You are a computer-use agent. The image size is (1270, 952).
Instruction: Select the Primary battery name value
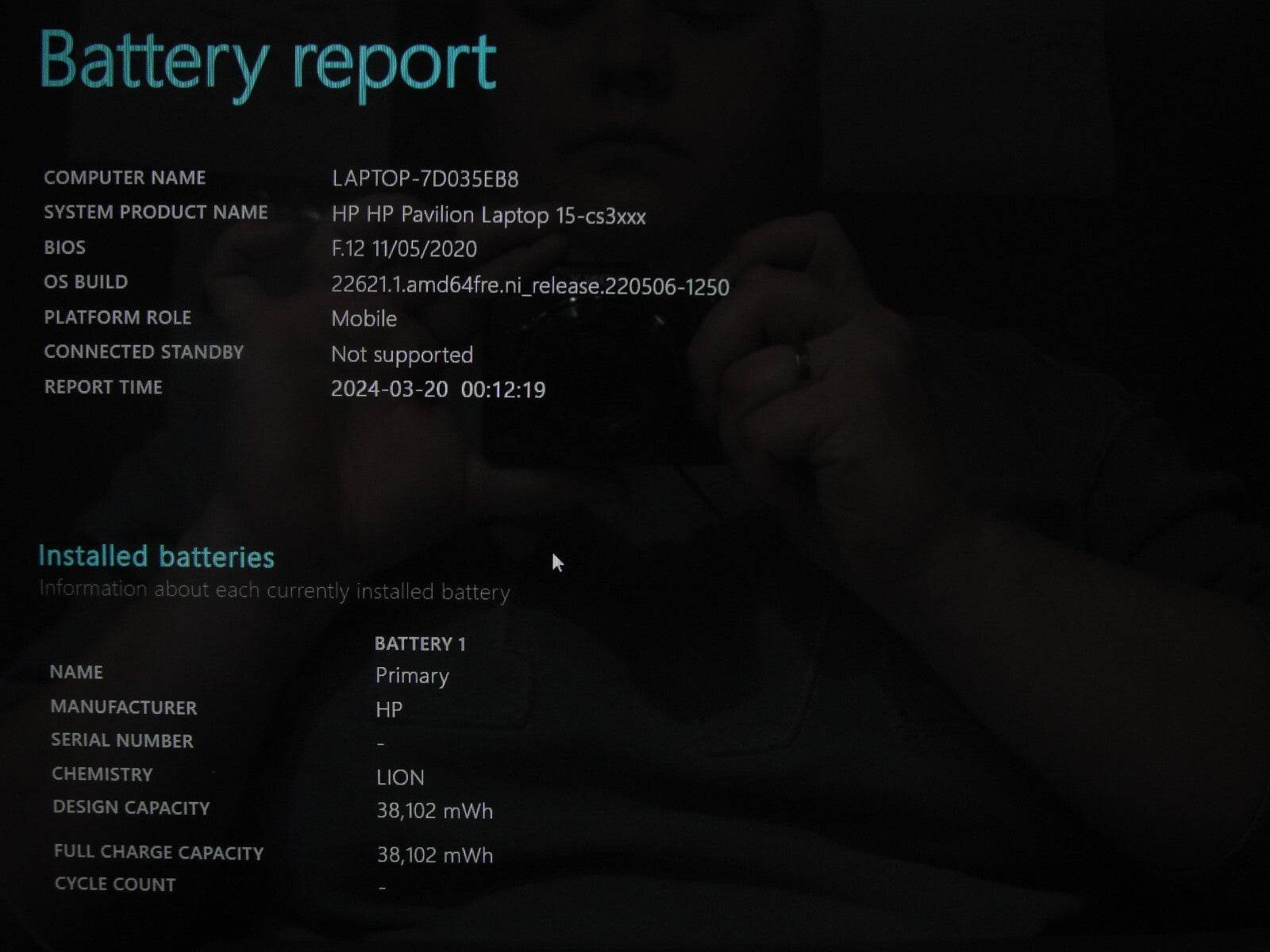click(x=411, y=675)
